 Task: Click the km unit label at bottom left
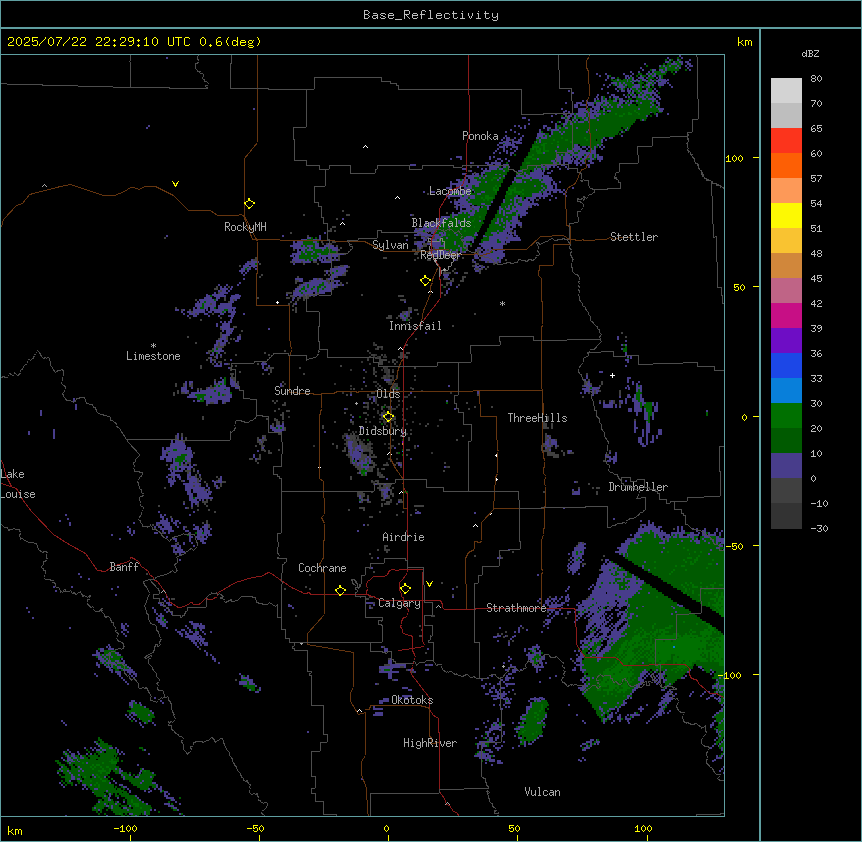tap(15, 830)
